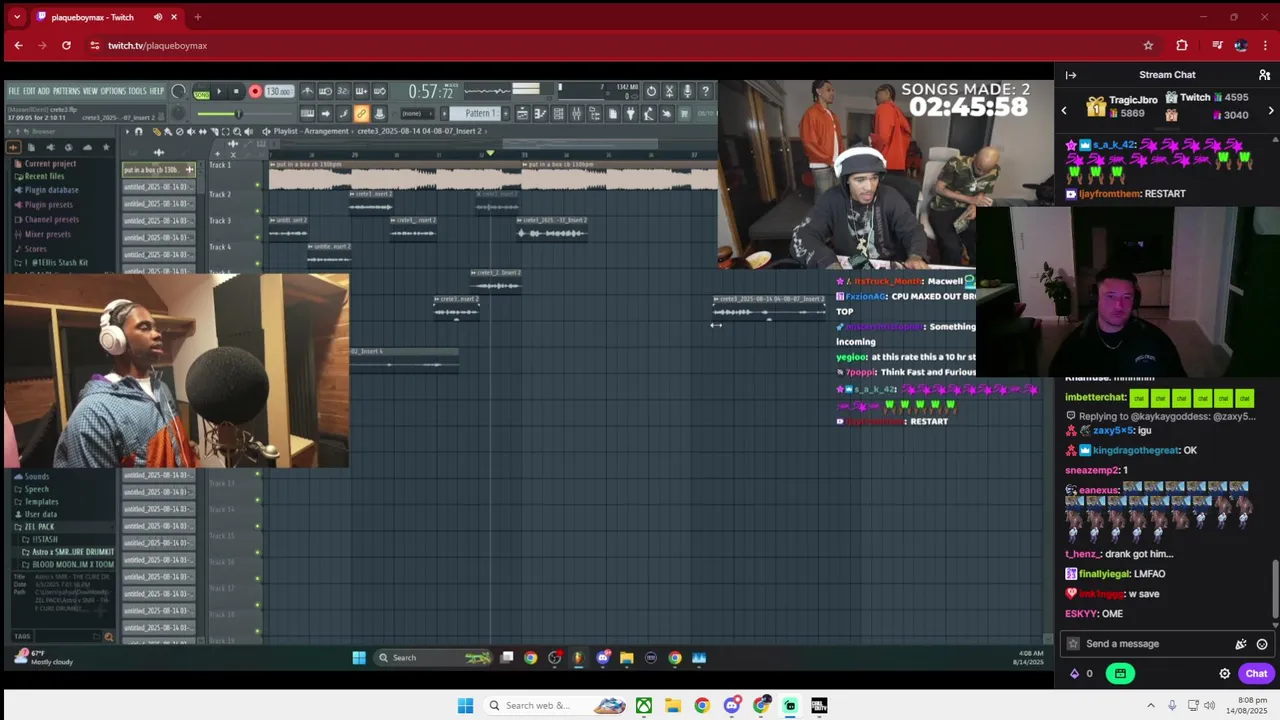This screenshot has height=720, width=1280.
Task: Open chat settings gear icon
Action: coord(1224,674)
